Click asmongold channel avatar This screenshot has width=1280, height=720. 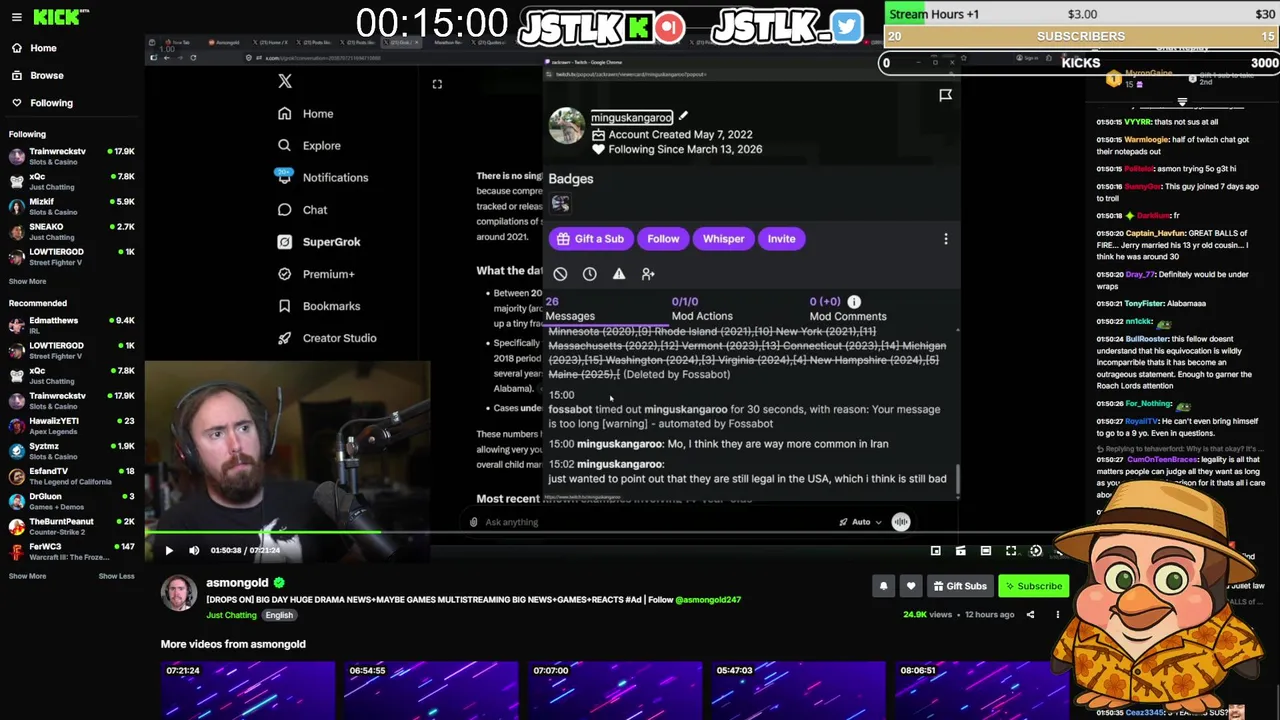(x=179, y=593)
